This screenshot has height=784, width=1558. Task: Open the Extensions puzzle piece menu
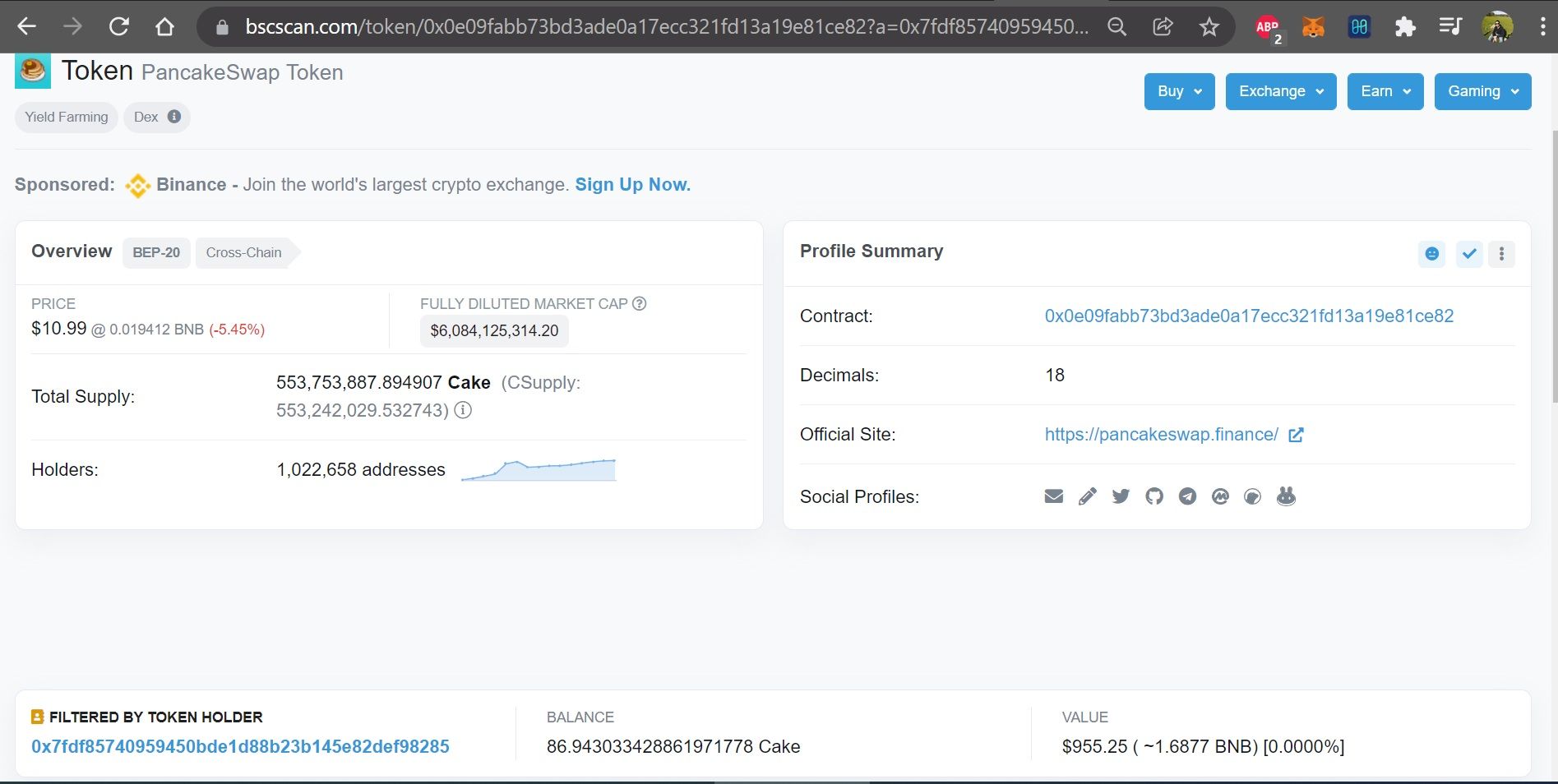coord(1405,27)
